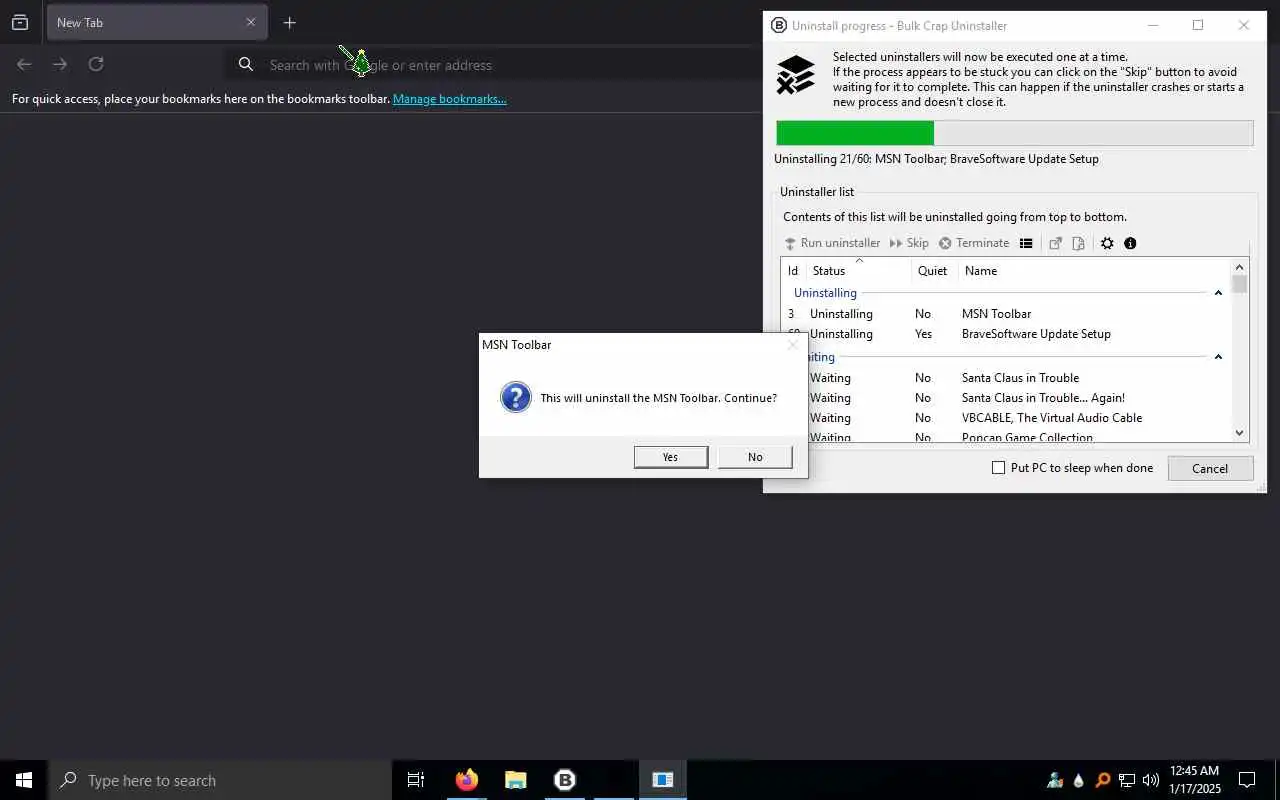1280x800 pixels.
Task: Go back with the browser back arrow
Action: click(x=24, y=64)
